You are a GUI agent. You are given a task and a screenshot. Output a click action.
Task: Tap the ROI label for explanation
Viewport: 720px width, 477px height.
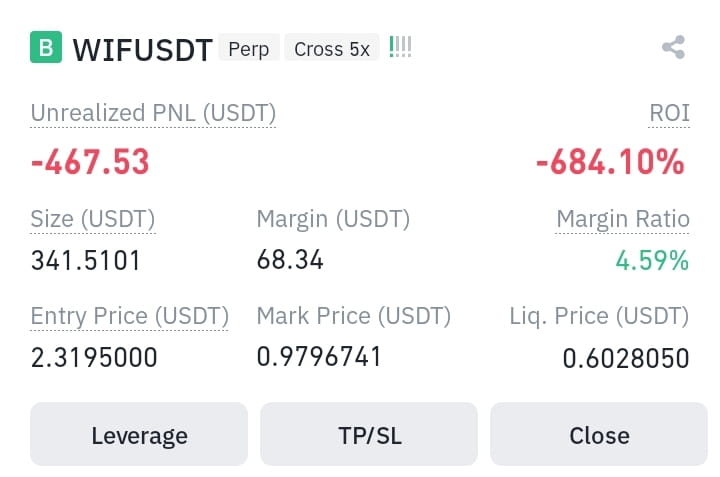click(x=669, y=113)
